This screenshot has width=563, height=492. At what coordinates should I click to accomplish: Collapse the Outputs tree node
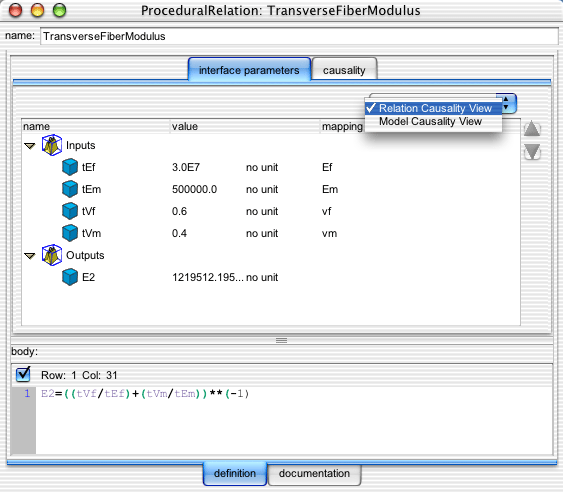pyautogui.click(x=29, y=256)
